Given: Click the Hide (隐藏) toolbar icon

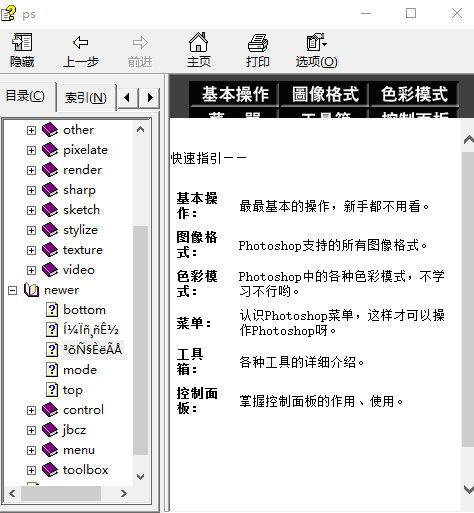Looking at the screenshot, I should pyautogui.click(x=22, y=42).
